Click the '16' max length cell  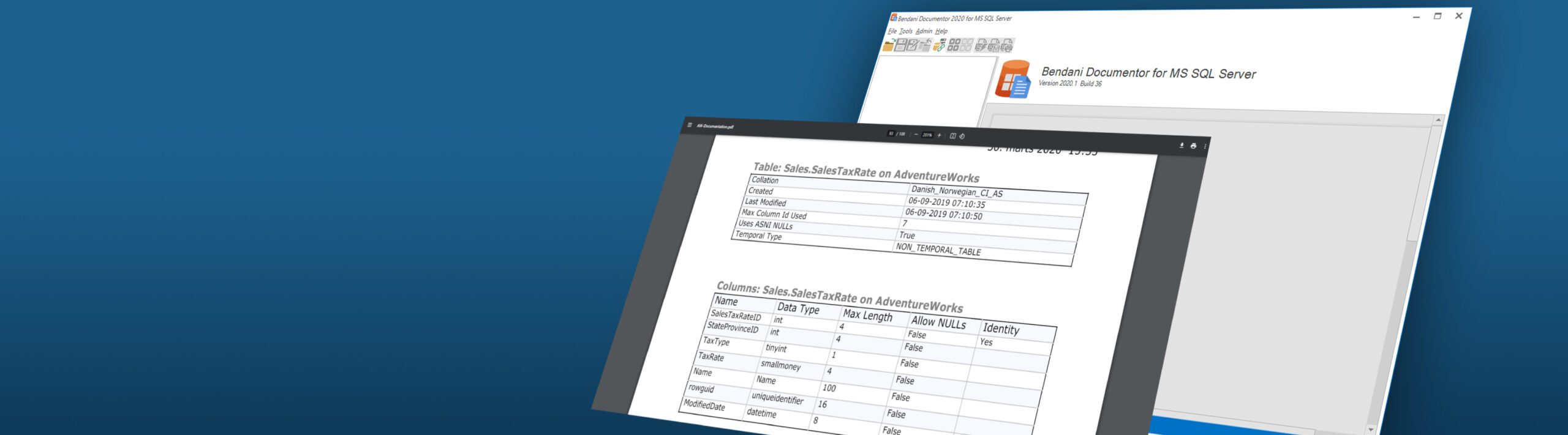click(x=823, y=404)
